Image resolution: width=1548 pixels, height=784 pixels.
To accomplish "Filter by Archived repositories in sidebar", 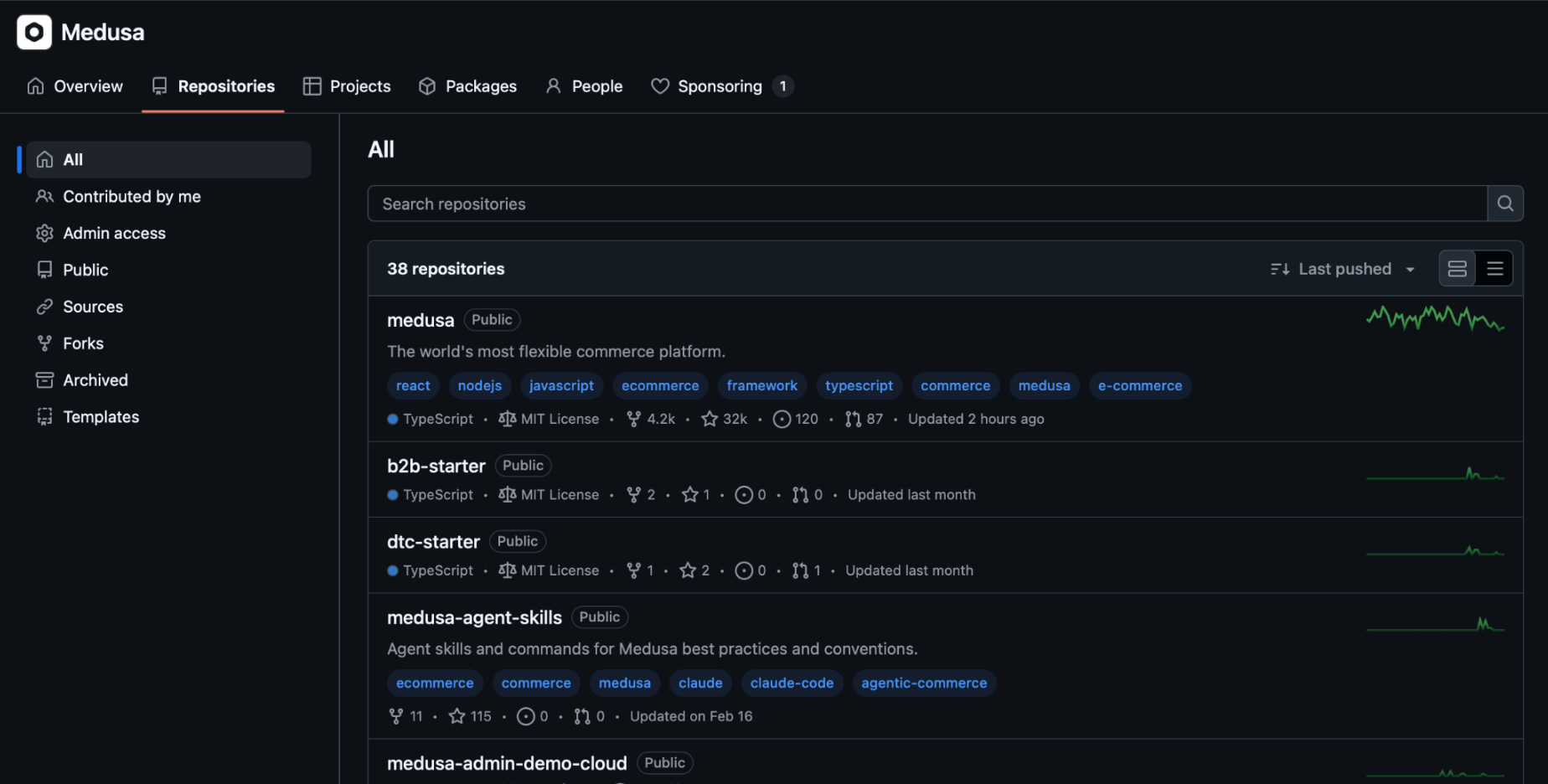I will [95, 380].
